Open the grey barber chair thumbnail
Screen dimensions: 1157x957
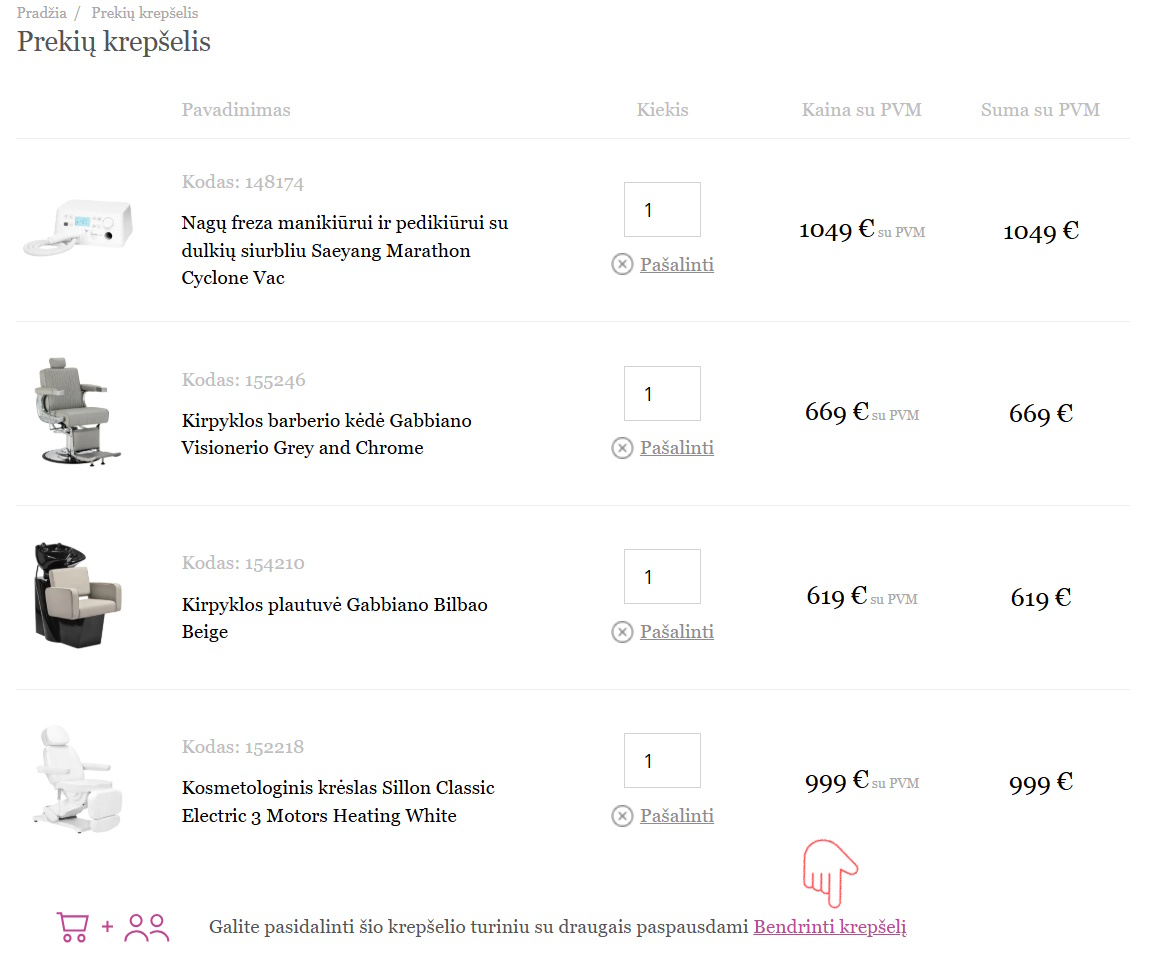[78, 411]
